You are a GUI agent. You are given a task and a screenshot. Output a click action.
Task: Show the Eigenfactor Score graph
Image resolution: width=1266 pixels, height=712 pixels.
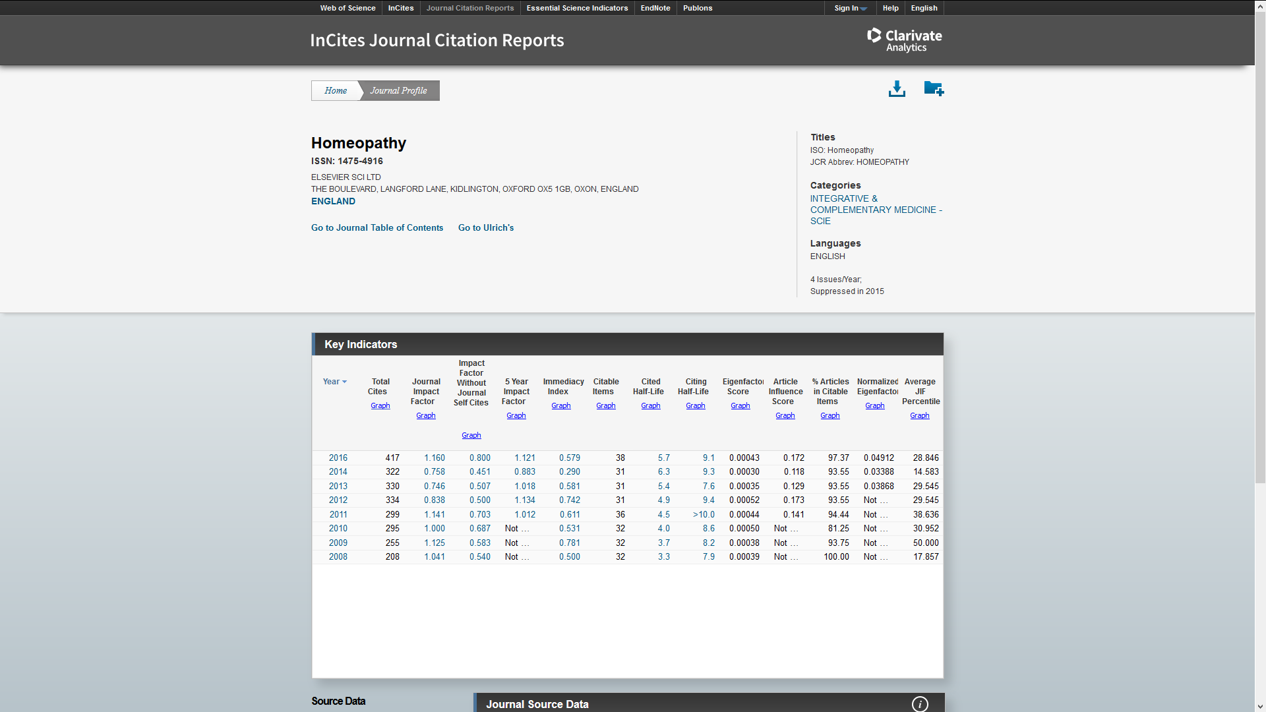point(740,406)
